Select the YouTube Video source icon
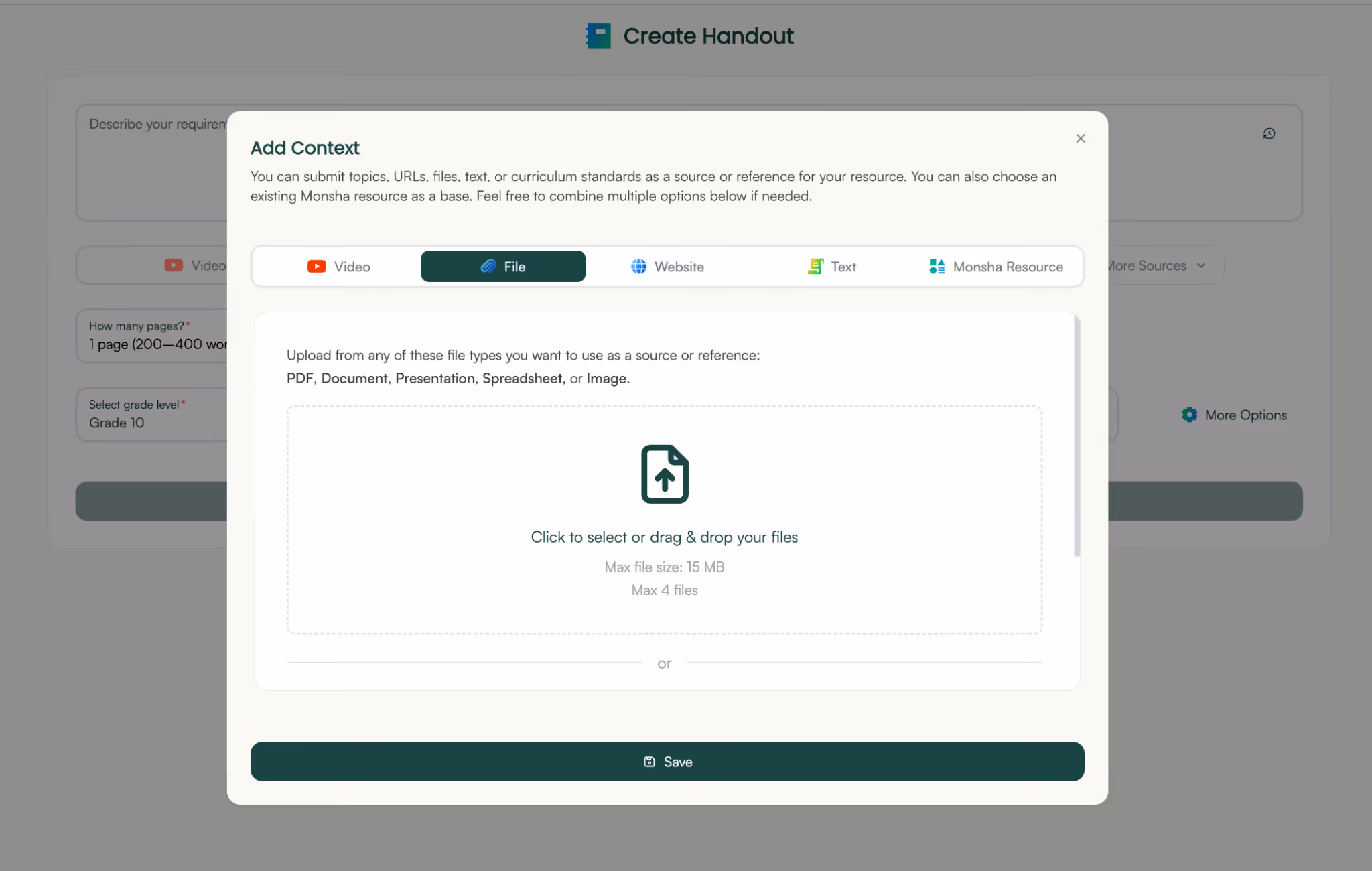This screenshot has width=1372, height=871. tap(316, 266)
